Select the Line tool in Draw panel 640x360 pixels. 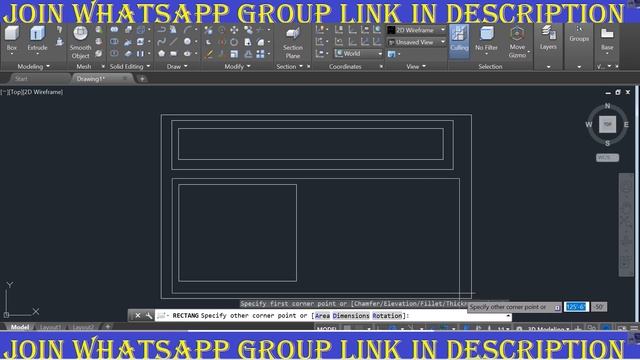coord(174,42)
